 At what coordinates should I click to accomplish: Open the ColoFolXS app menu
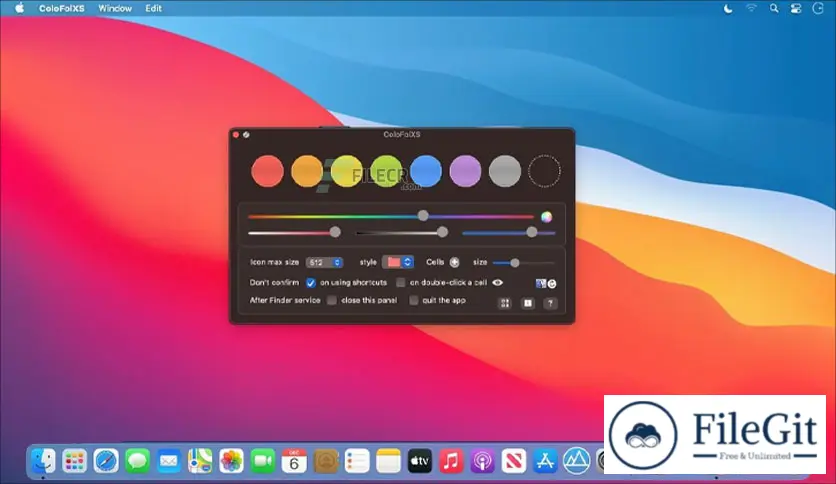pos(61,8)
